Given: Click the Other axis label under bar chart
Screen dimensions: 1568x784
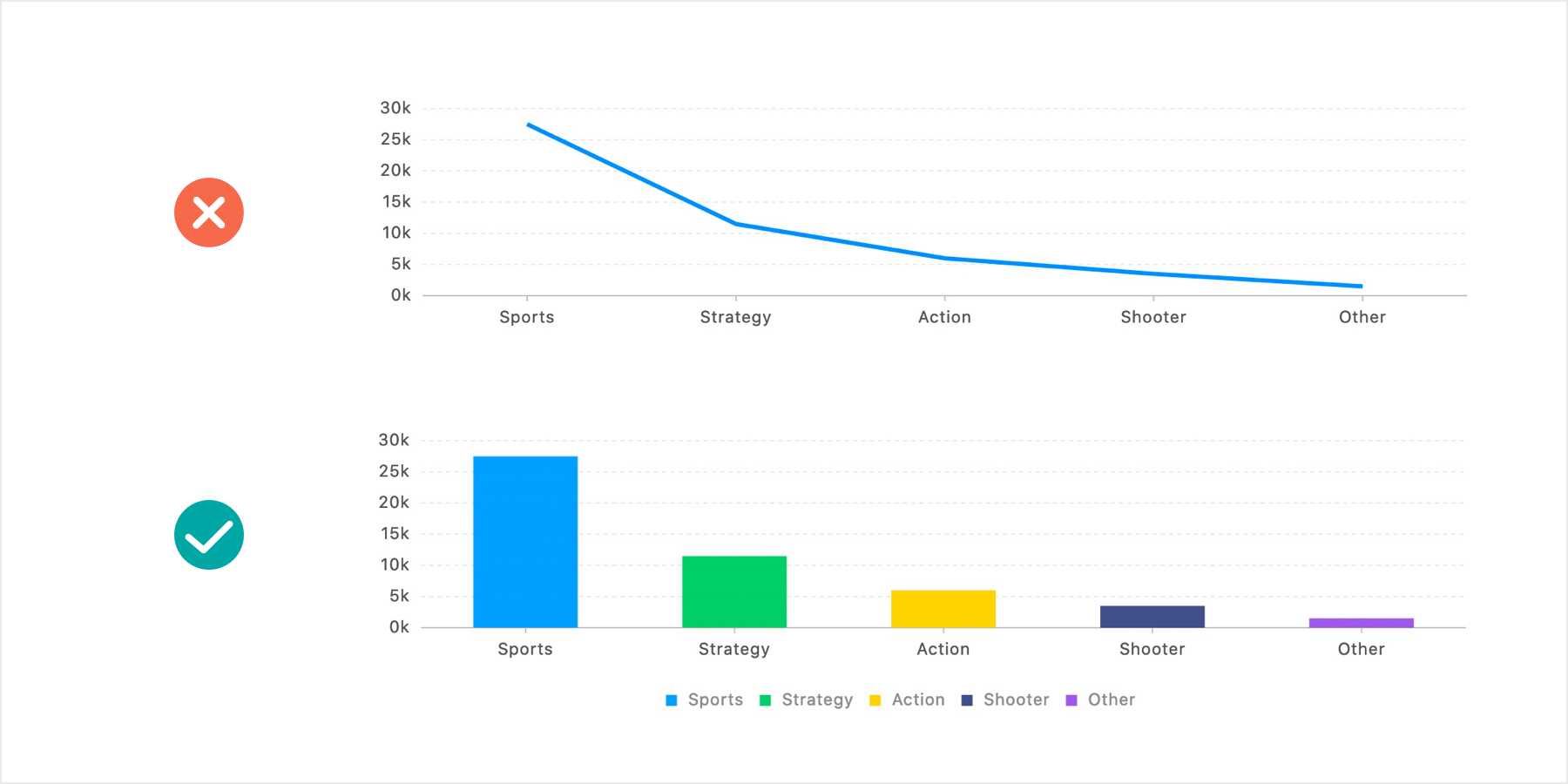Looking at the screenshot, I should [x=1361, y=649].
